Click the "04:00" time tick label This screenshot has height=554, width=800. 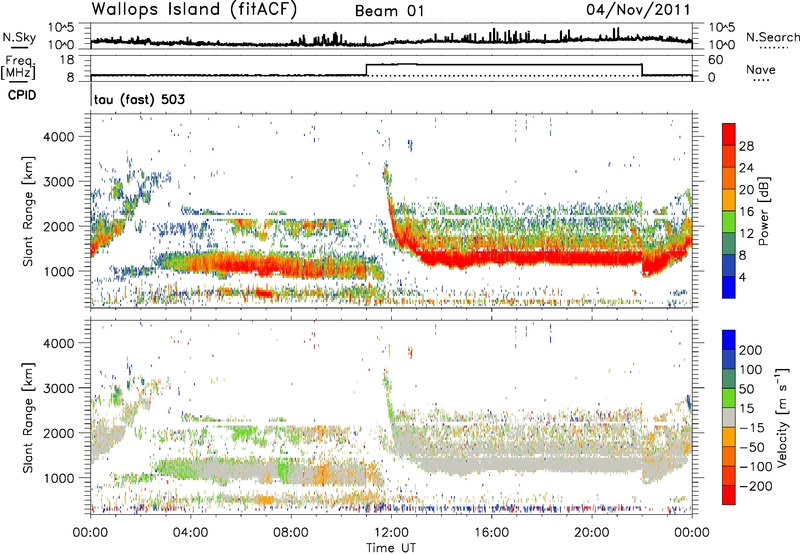190,533
